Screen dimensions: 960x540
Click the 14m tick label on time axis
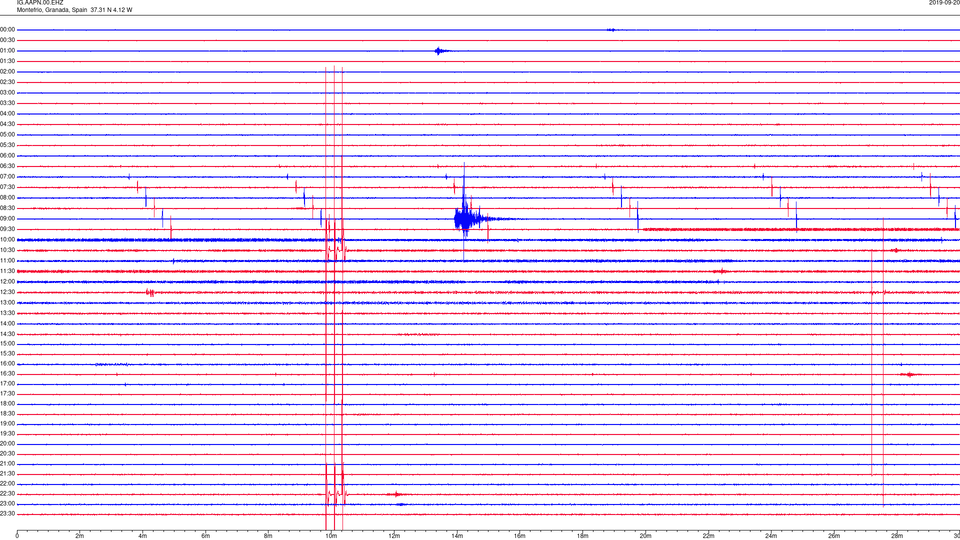pyautogui.click(x=457, y=536)
